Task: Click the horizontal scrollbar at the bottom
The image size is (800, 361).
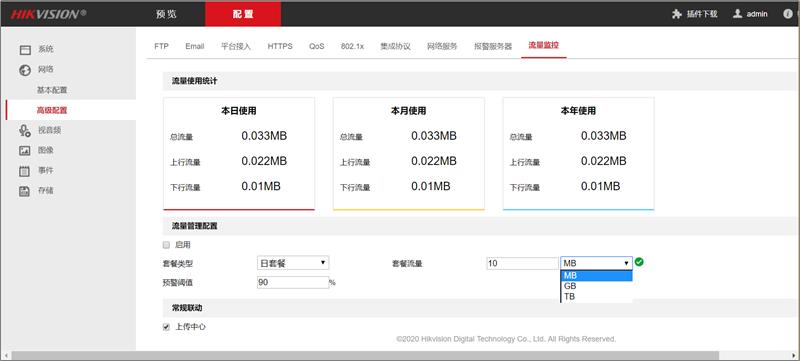Action: [x=365, y=355]
